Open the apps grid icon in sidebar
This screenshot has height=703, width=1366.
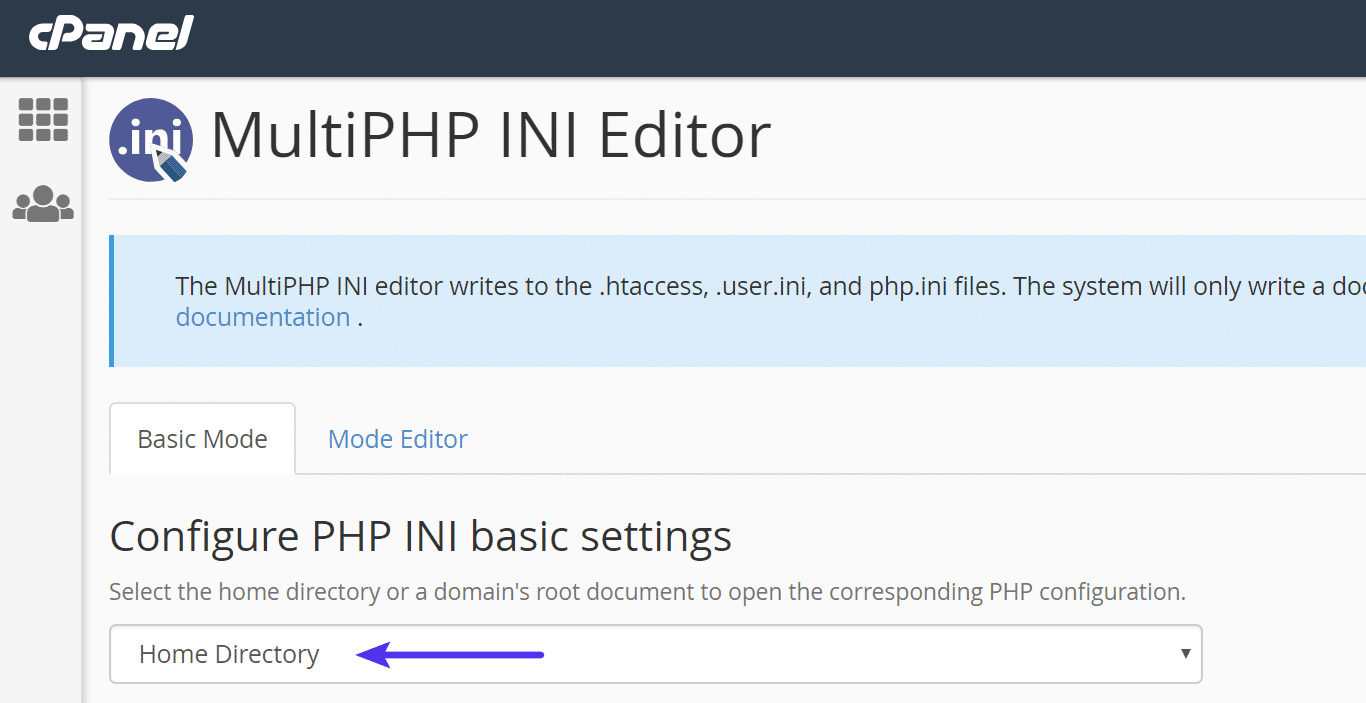pos(43,120)
